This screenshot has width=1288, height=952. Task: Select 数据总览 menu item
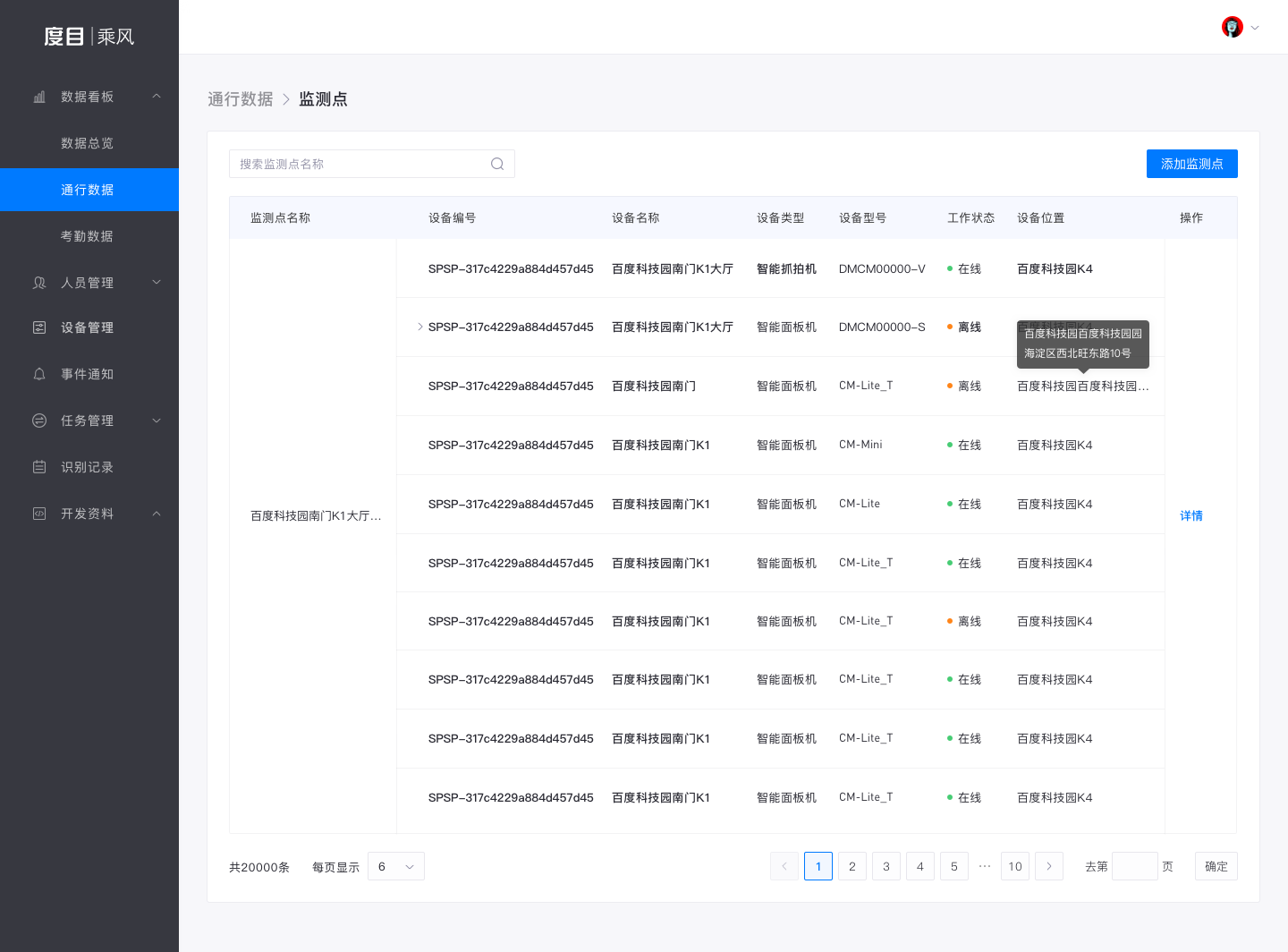click(x=87, y=143)
